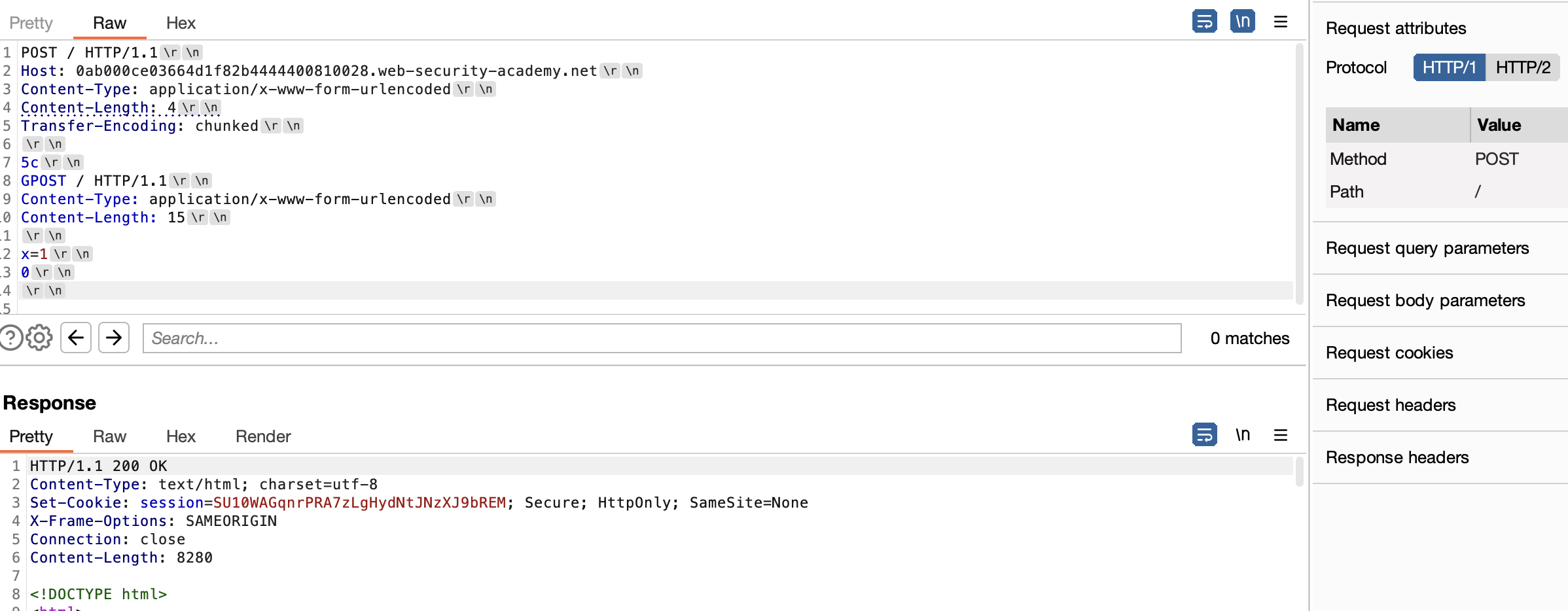The height and width of the screenshot is (611, 1568).
Task: Click in the request Search field
Action: (662, 338)
